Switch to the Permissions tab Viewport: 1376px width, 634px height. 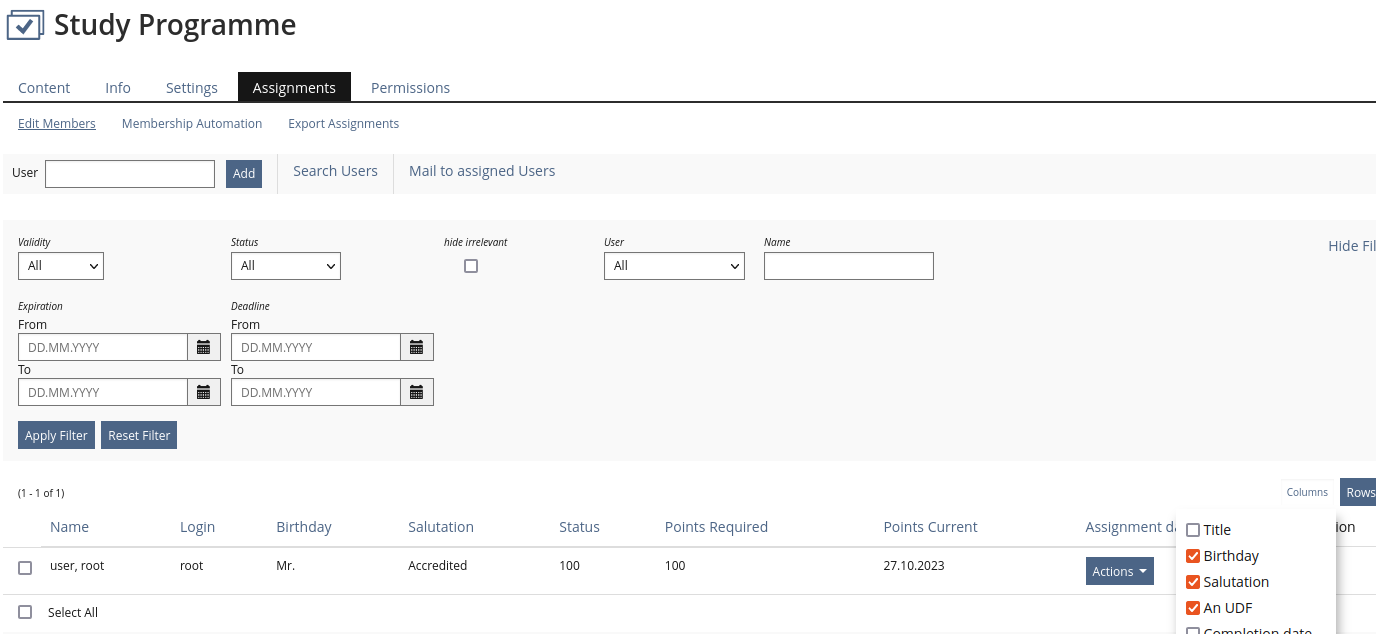410,87
